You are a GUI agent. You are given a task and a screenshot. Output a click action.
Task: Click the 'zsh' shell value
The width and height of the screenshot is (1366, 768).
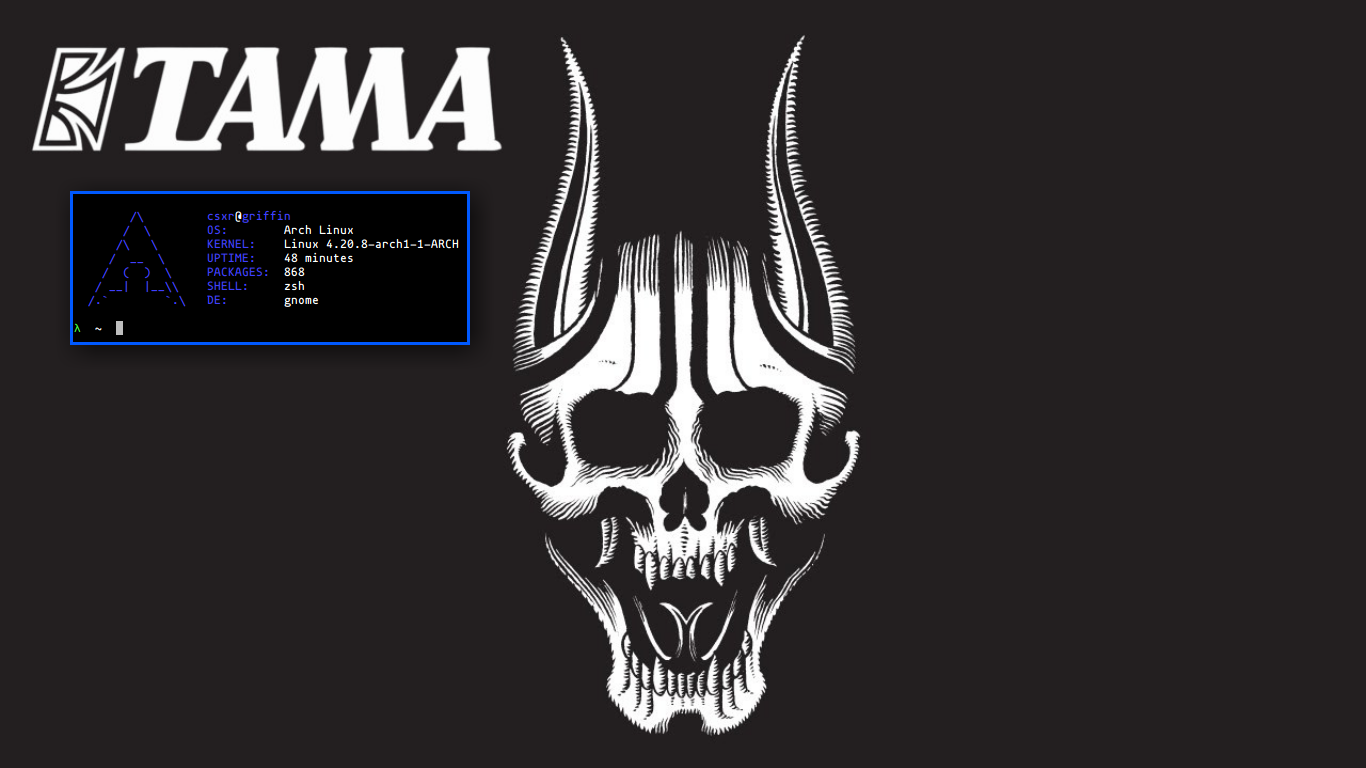point(294,286)
